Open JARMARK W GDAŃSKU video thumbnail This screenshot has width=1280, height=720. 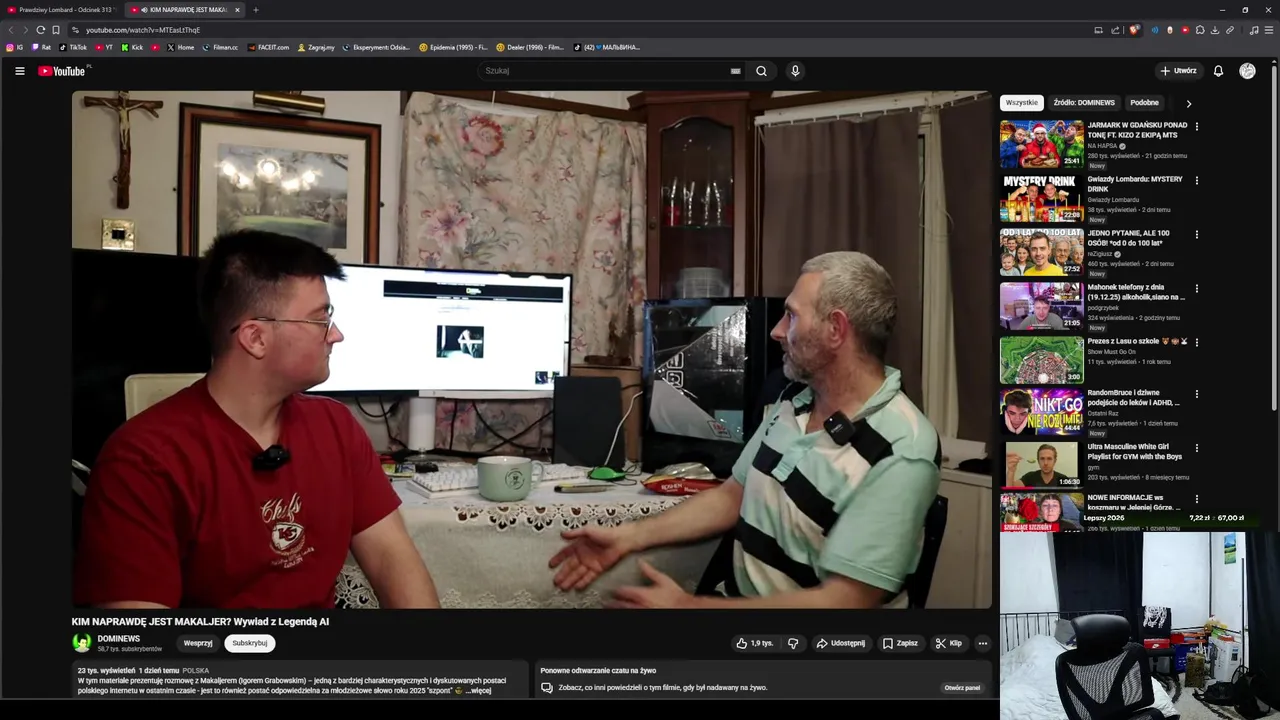click(x=1041, y=144)
